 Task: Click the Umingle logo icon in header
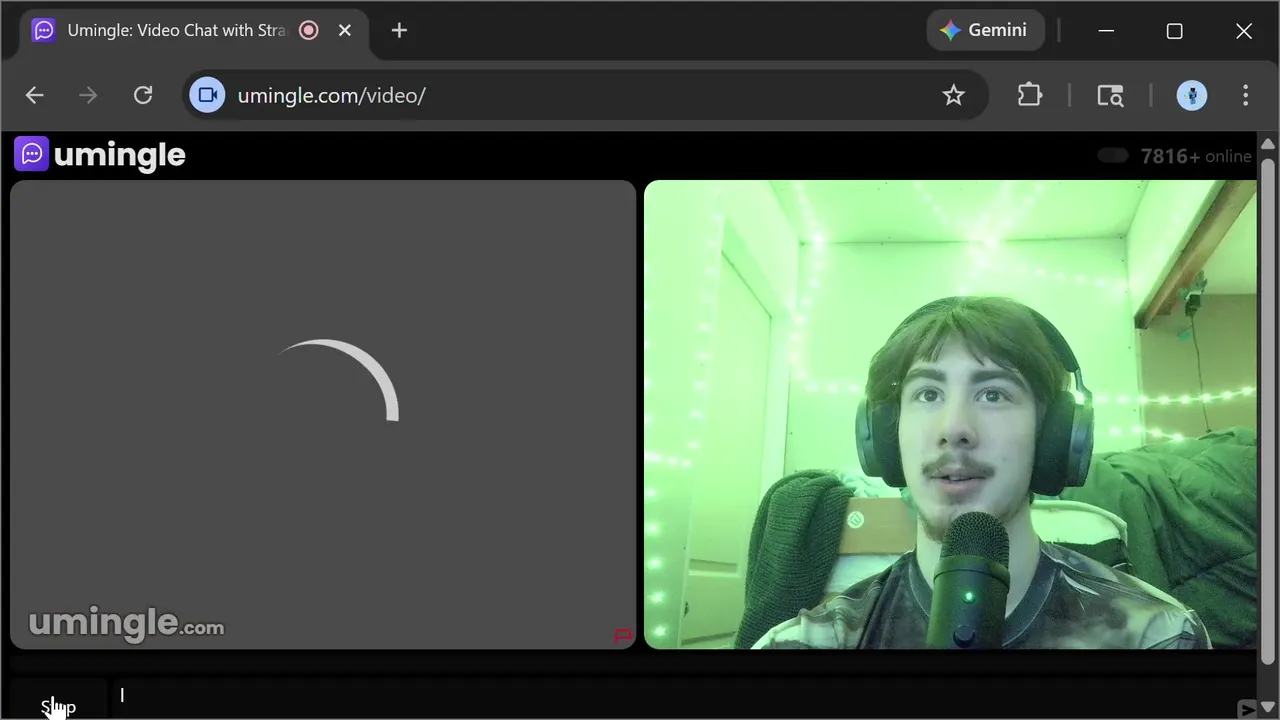[x=31, y=154]
